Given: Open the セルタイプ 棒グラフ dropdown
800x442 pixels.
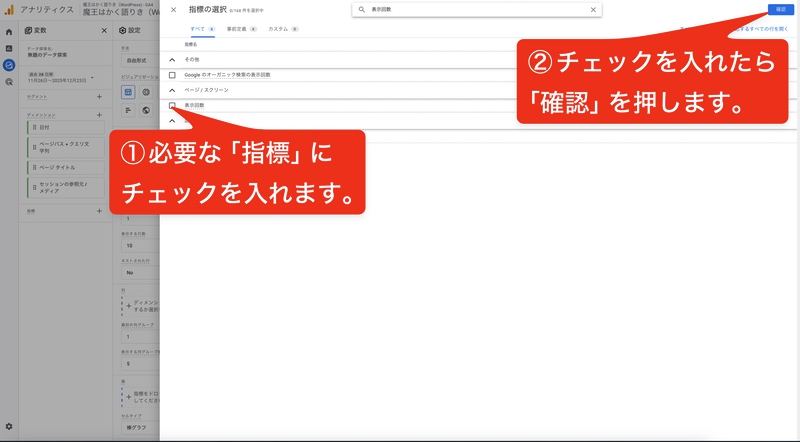Looking at the screenshot, I should [140, 428].
